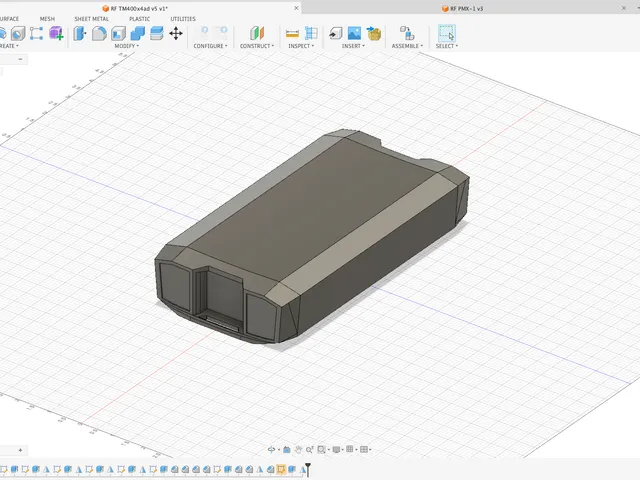Click the Orbit navigation tool

pyautogui.click(x=271, y=449)
